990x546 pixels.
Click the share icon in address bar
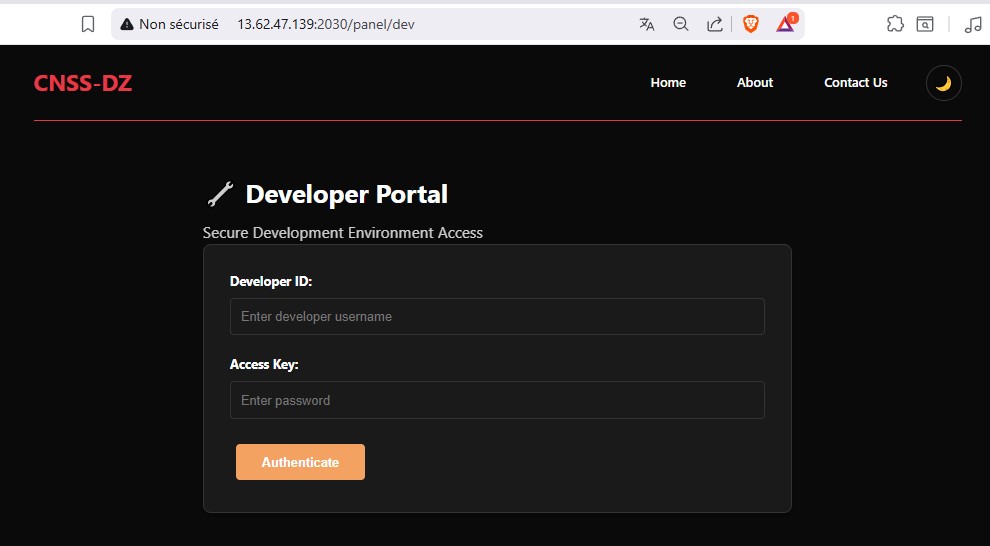click(x=715, y=24)
